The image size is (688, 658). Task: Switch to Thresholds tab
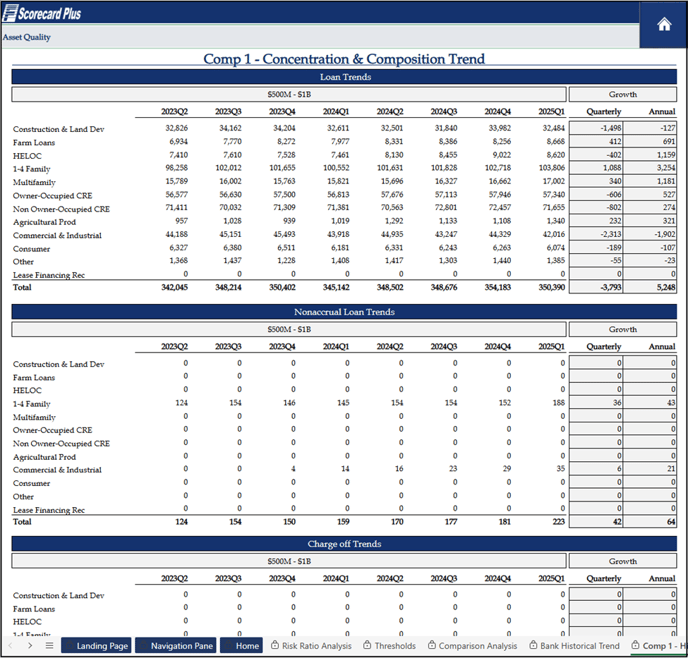(x=395, y=646)
